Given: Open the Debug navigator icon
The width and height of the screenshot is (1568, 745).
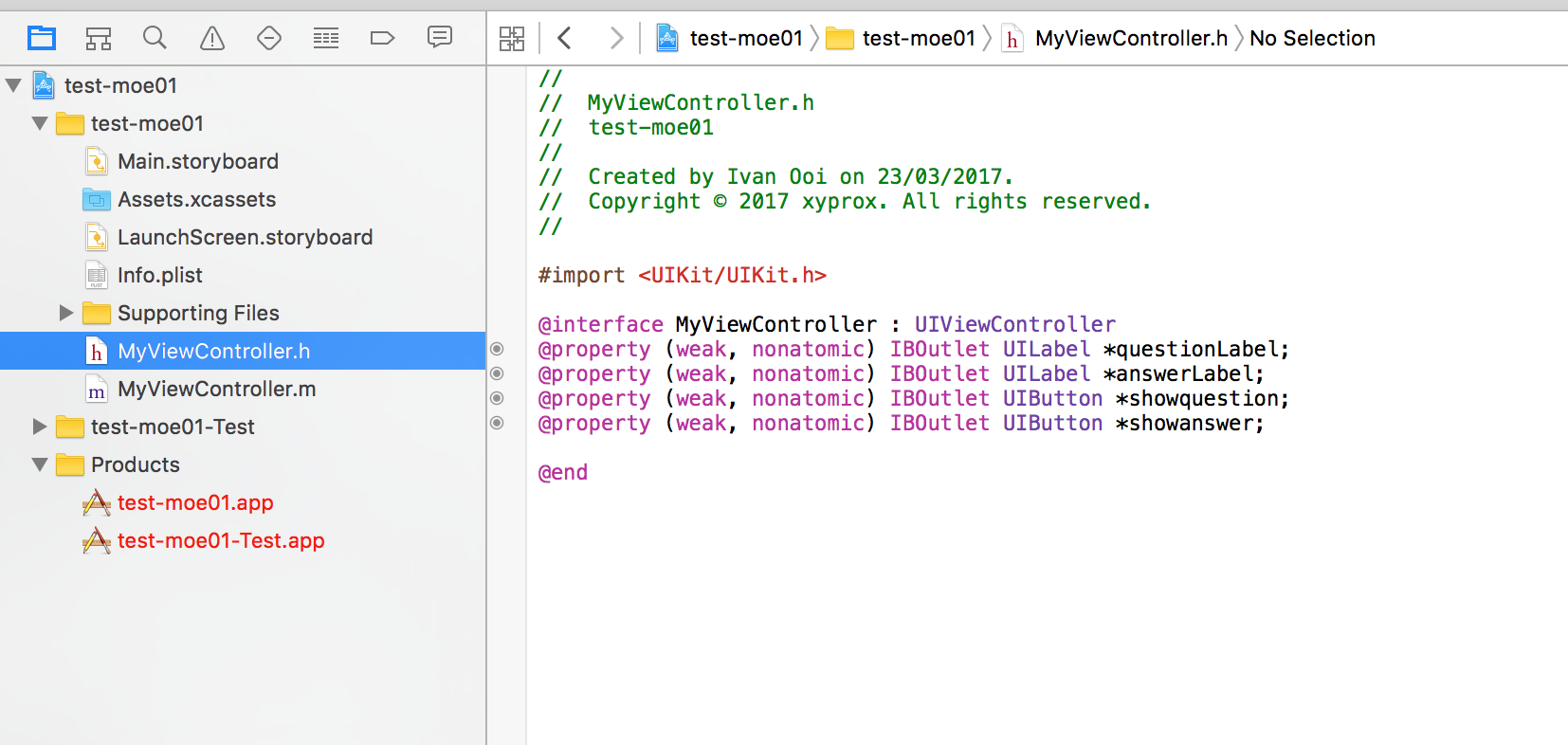Looking at the screenshot, I should 326,38.
